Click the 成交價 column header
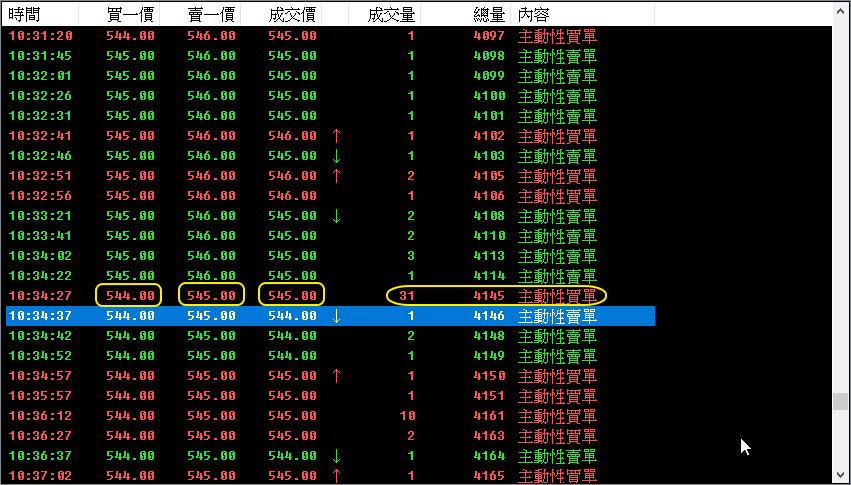The height and width of the screenshot is (485, 851). click(x=281, y=15)
